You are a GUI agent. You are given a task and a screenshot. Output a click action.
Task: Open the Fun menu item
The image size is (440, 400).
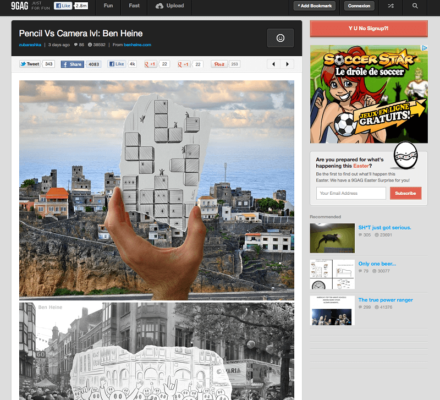tap(108, 6)
